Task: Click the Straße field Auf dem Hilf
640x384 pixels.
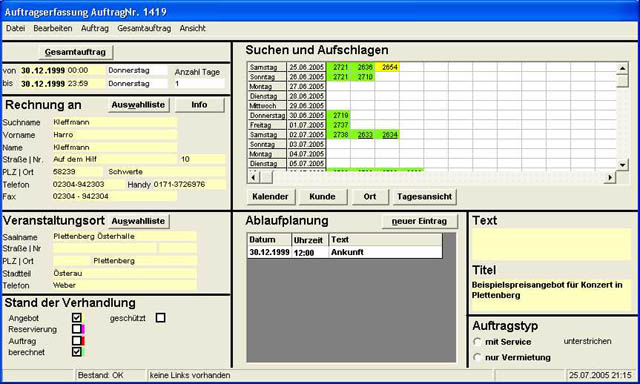Action: point(115,159)
